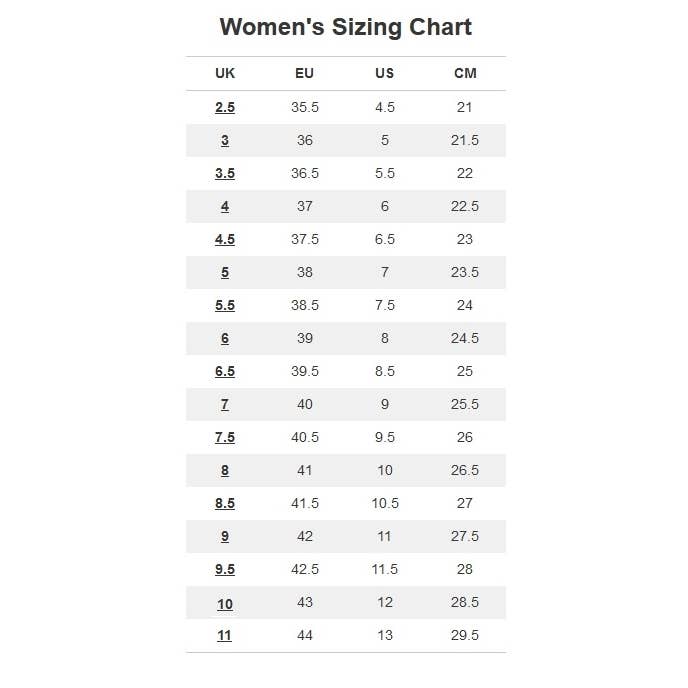Click the UK size 2.5 link
The image size is (688, 688).
click(x=225, y=108)
